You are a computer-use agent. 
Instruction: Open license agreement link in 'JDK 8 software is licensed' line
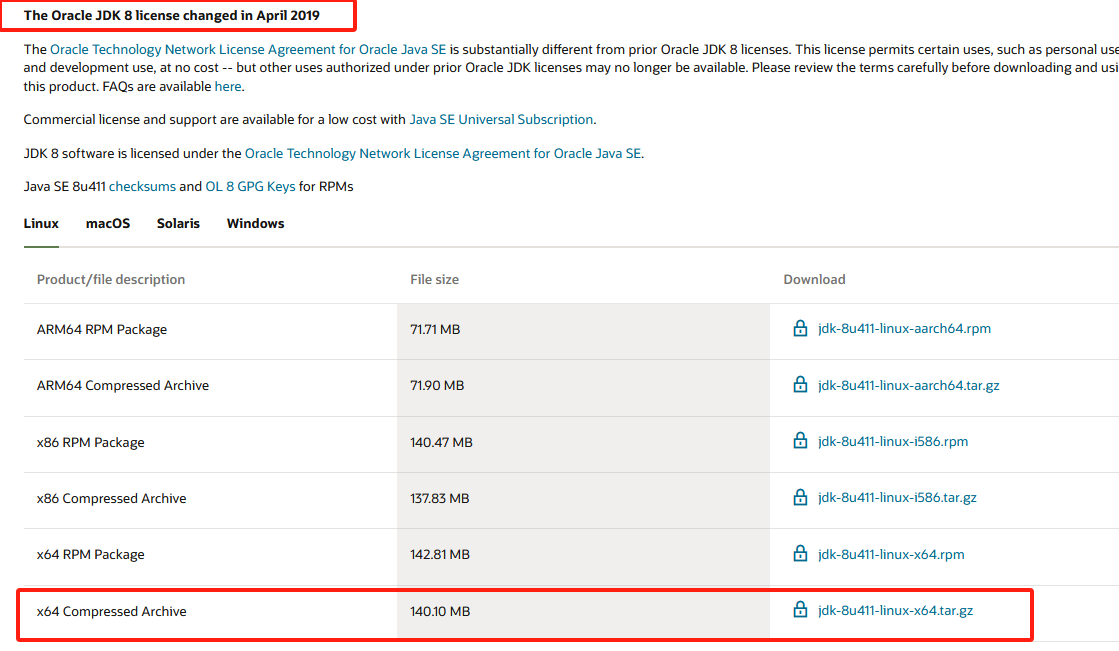[x=442, y=153]
